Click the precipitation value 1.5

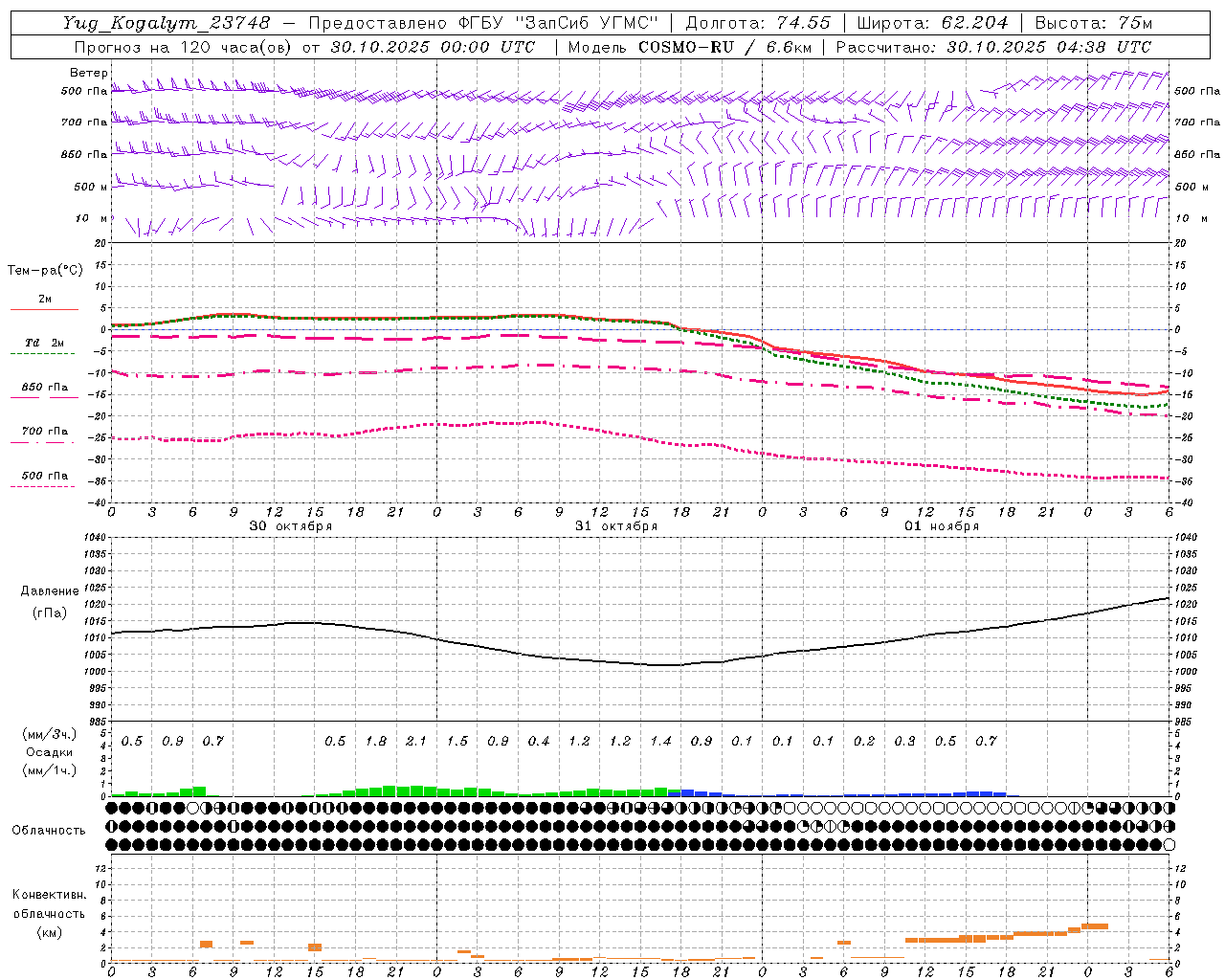coord(457,742)
